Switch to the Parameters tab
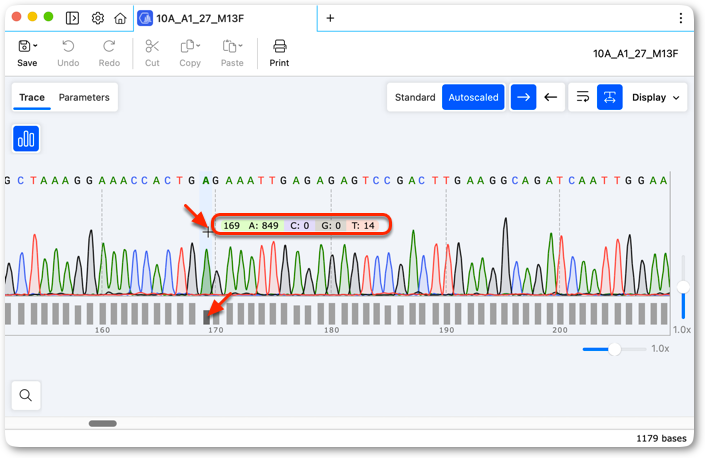Viewport: 714px width, 458px height. pos(84,97)
